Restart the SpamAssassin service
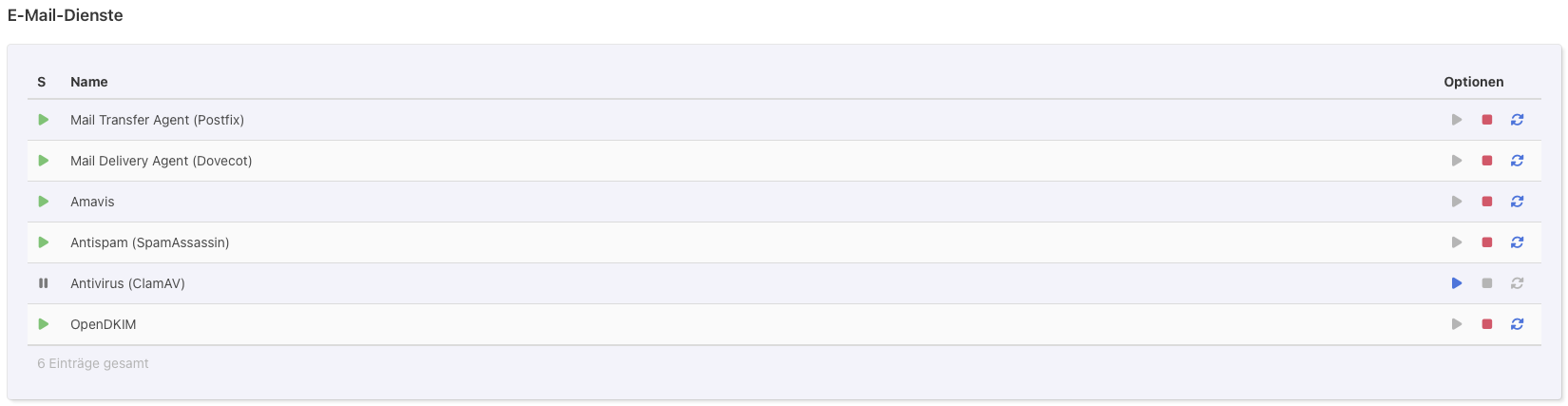Viewport: 1568px width, 406px height. (x=1518, y=242)
